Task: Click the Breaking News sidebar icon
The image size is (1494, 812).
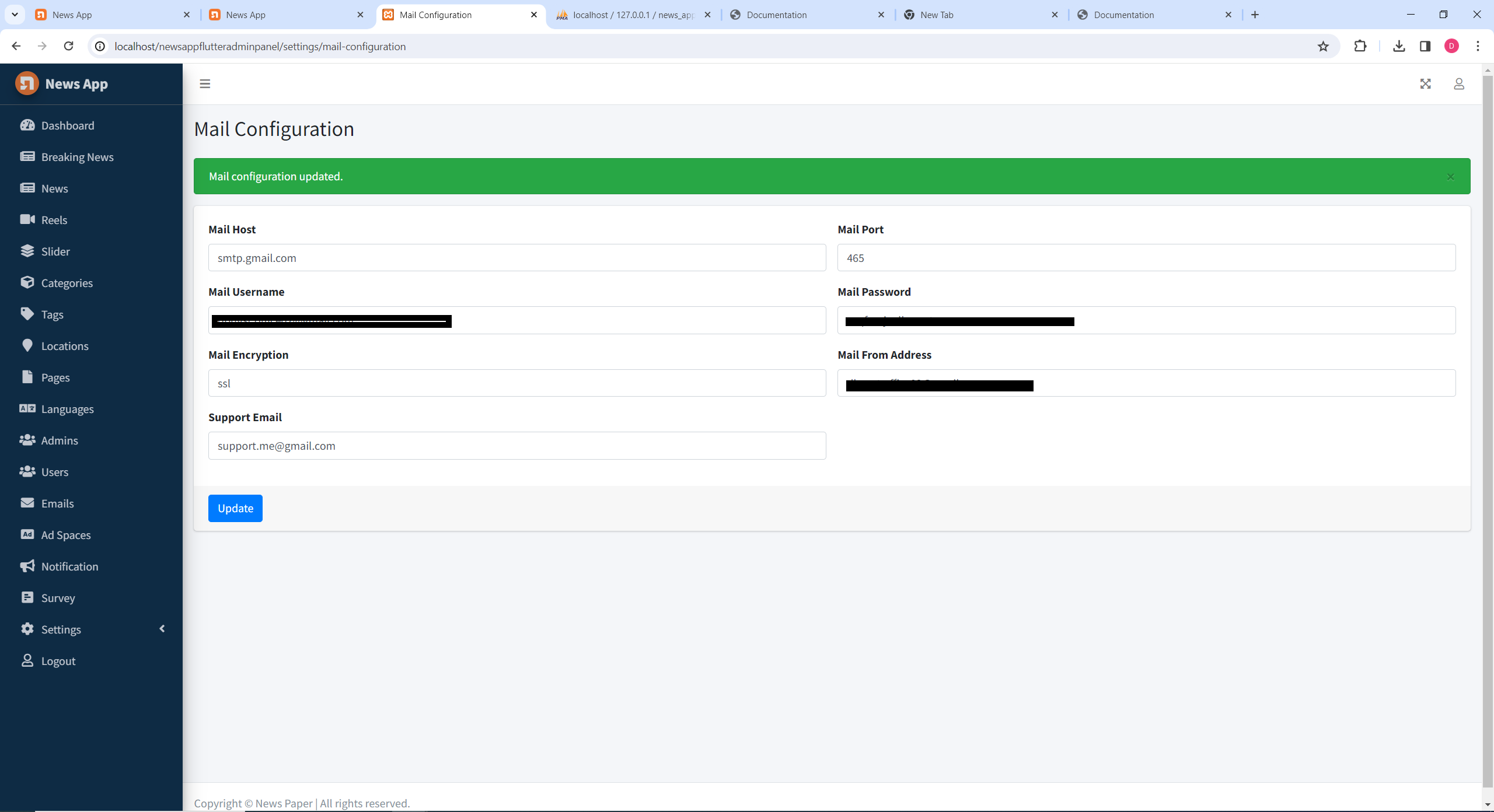Action: (x=27, y=156)
